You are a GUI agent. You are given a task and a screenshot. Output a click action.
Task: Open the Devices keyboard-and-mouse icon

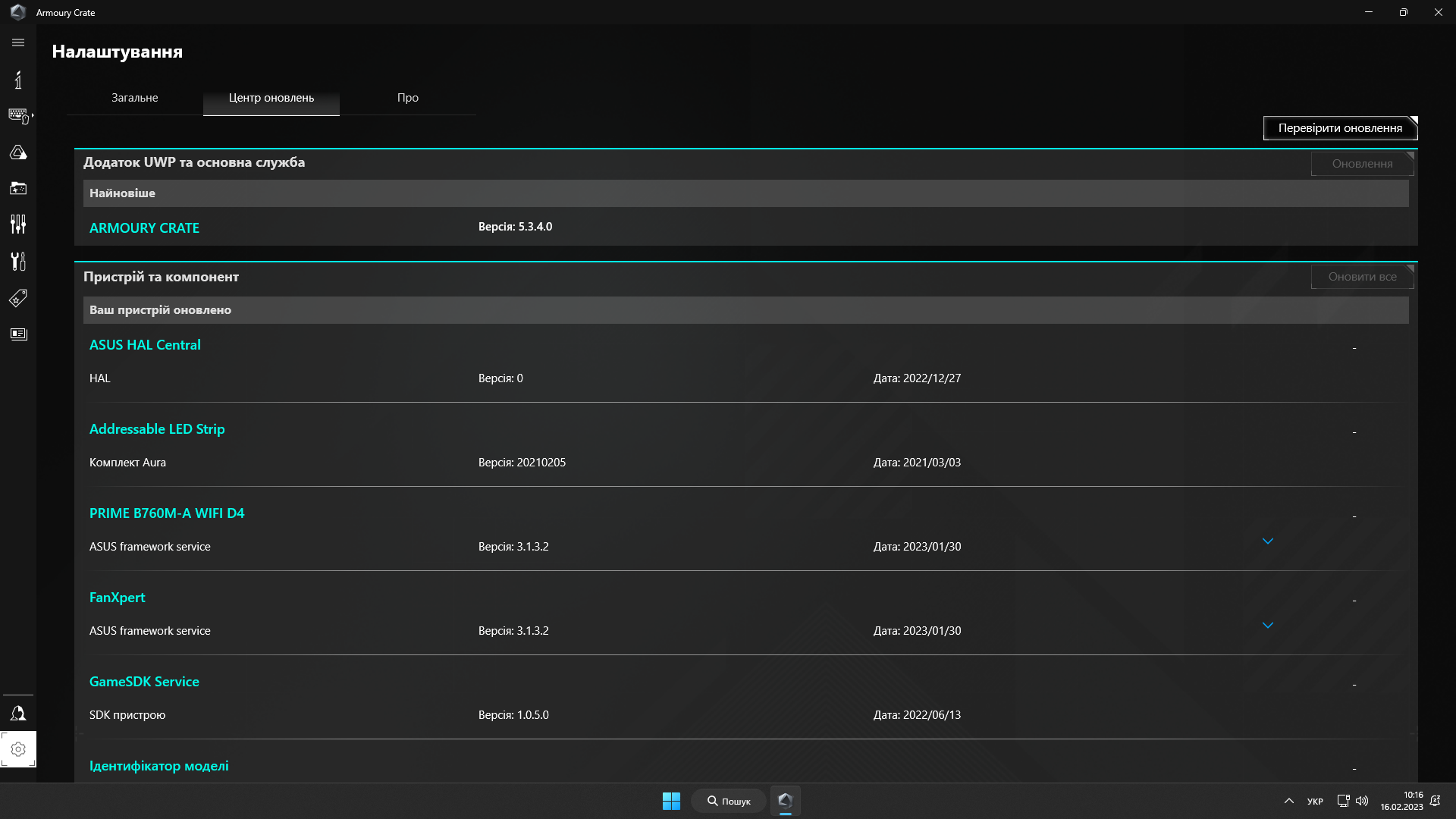(x=19, y=116)
